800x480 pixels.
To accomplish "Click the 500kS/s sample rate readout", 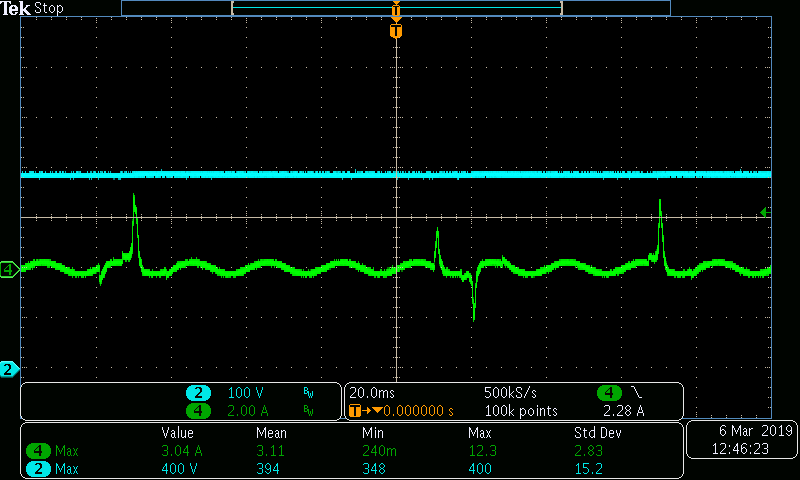I will pos(510,393).
